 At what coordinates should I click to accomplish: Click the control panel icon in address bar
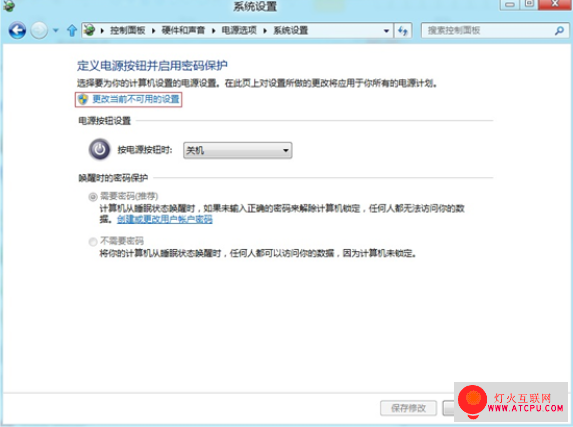click(x=89, y=30)
